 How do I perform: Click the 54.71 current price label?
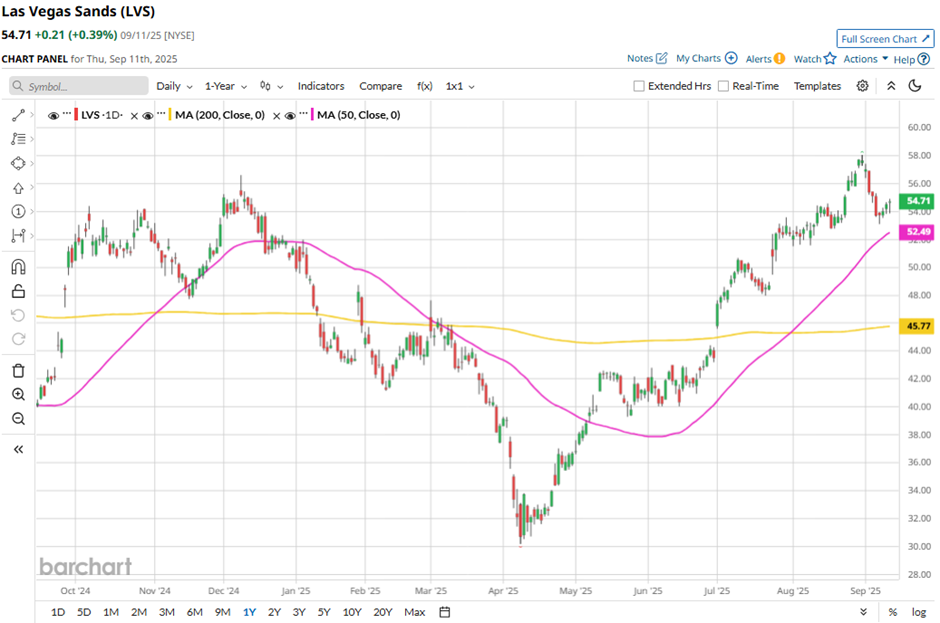coord(918,201)
